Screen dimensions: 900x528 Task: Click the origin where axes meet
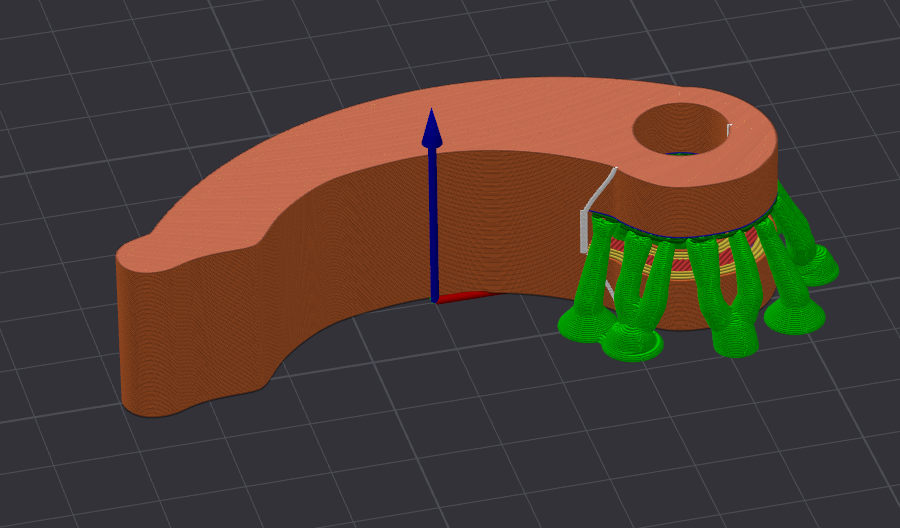435,298
